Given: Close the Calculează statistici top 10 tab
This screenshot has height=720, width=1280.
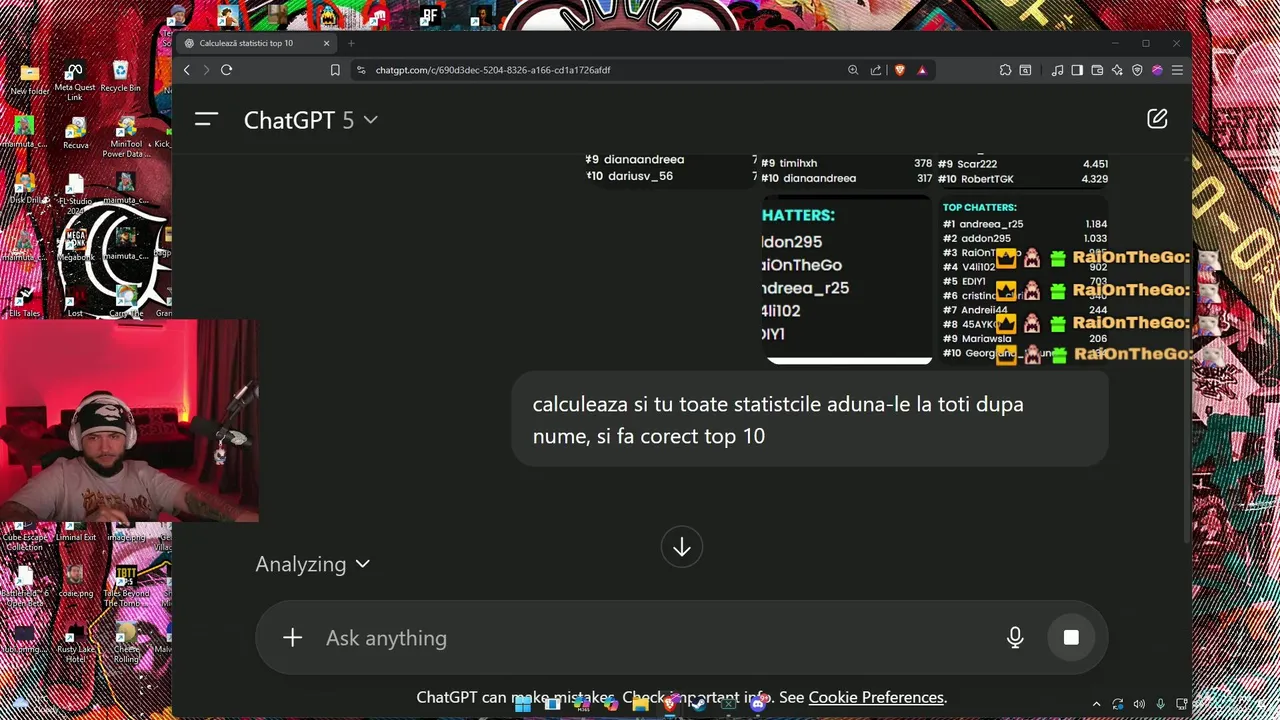Looking at the screenshot, I should 326,43.
